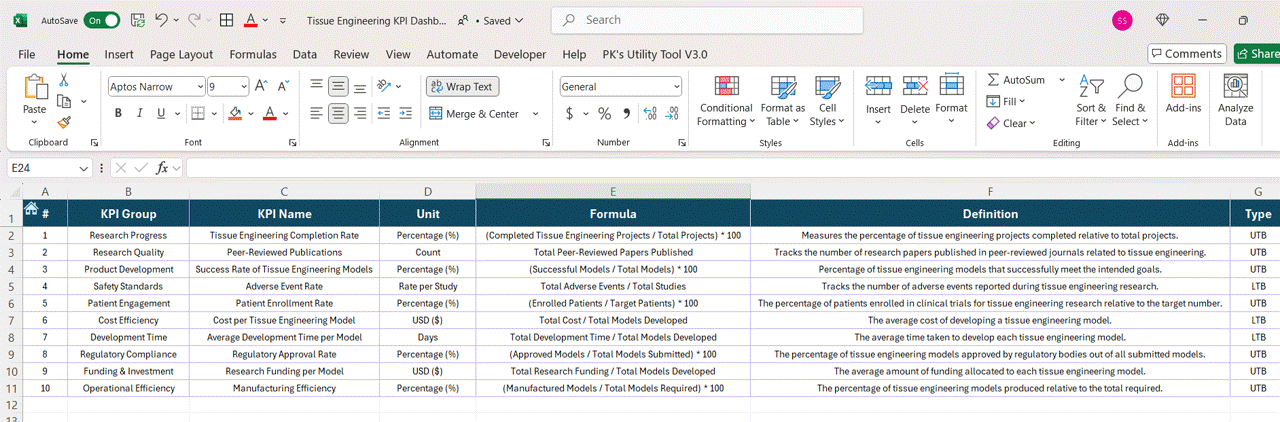Expand the Merge & Center dropdown arrow
Viewport: 1280px width, 422px height.
pos(536,114)
